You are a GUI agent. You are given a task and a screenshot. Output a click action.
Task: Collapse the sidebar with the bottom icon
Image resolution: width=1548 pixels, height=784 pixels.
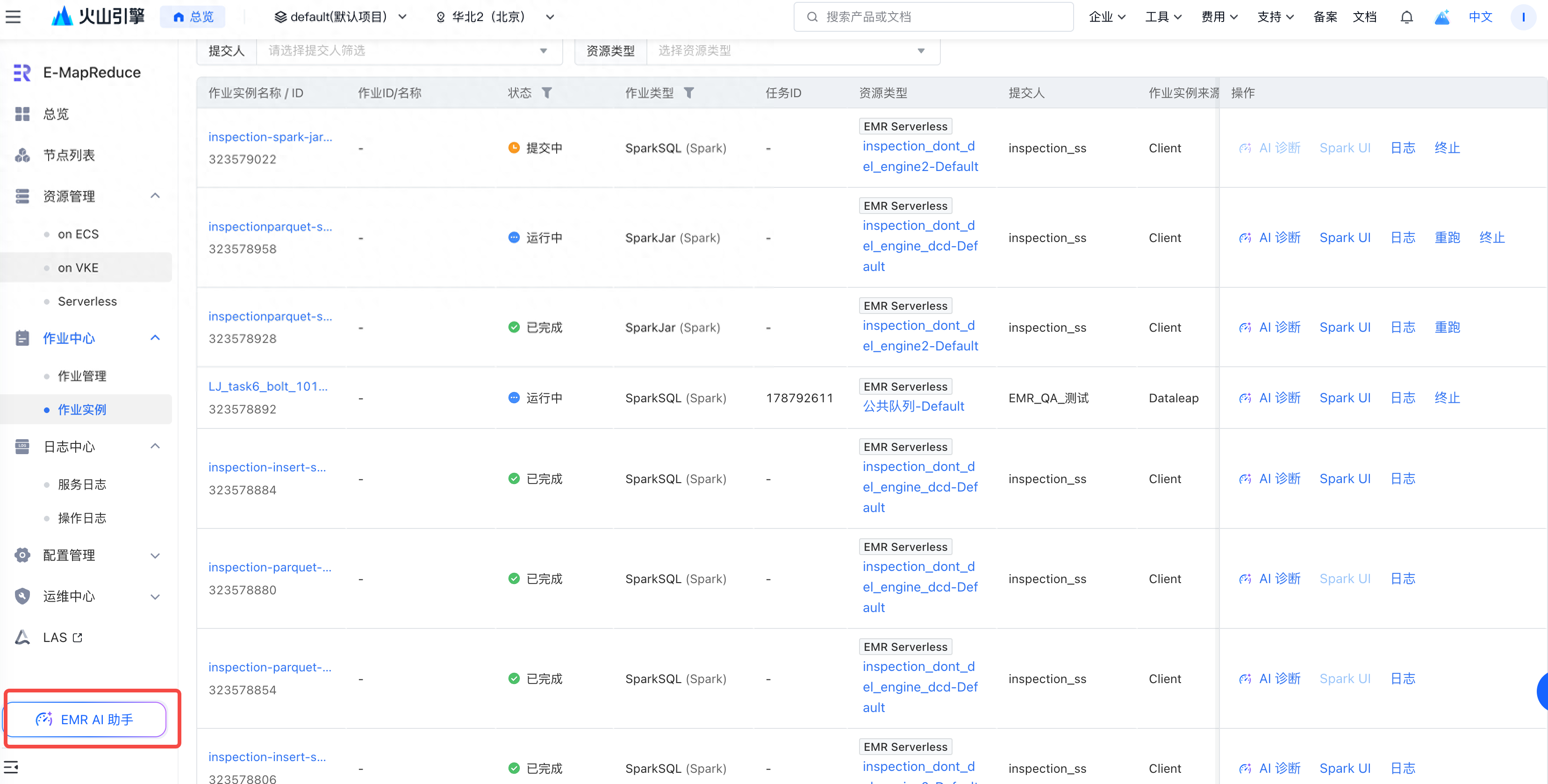(11, 767)
